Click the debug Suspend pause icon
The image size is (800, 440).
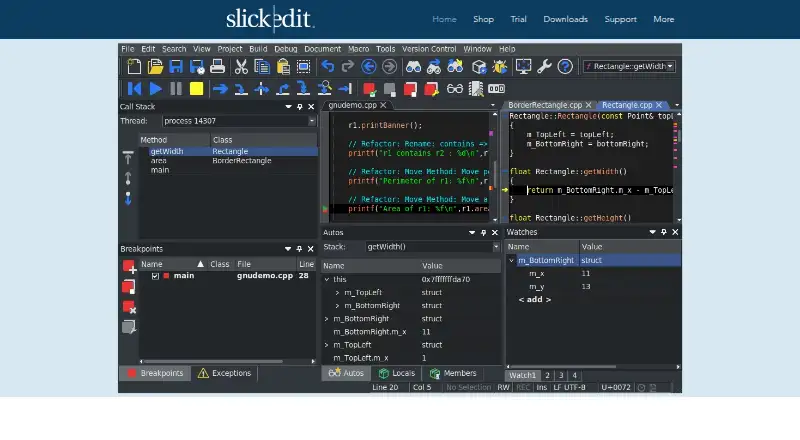point(176,89)
